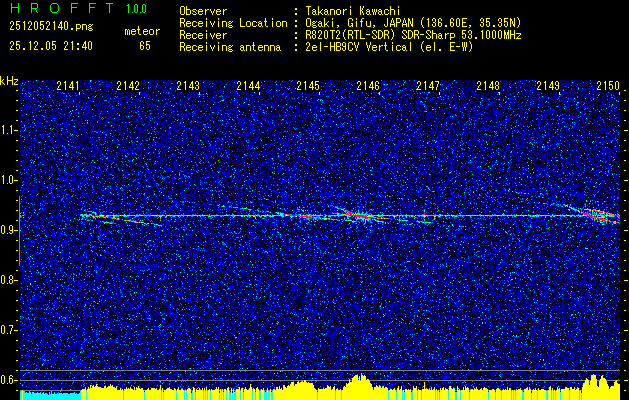Click the R820T2(RTL-SDR) SDR-Sharp 53.1000MHz text
The image size is (629, 400).
pos(413,35)
